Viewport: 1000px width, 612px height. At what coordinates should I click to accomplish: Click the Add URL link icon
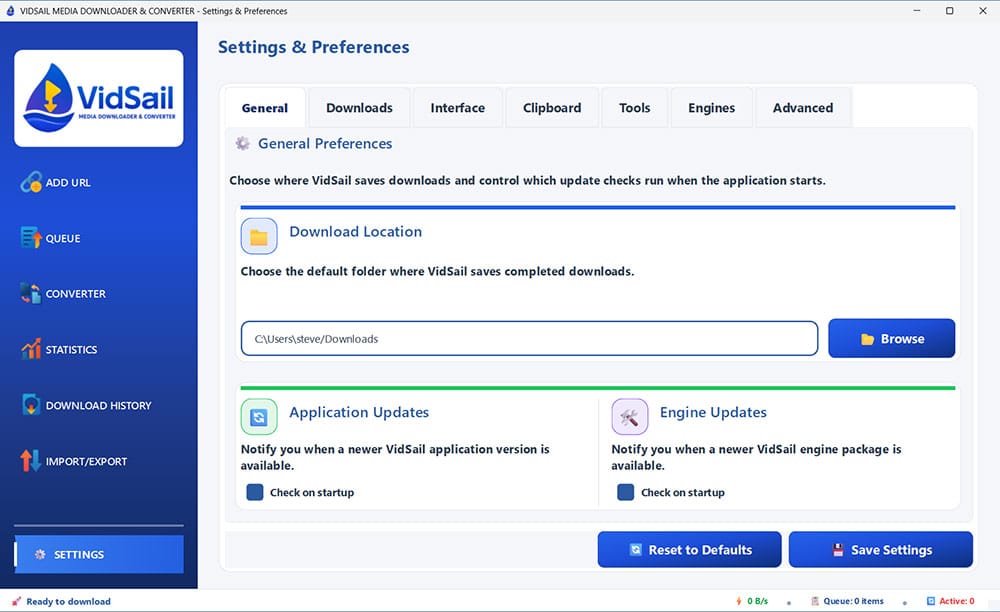click(31, 182)
